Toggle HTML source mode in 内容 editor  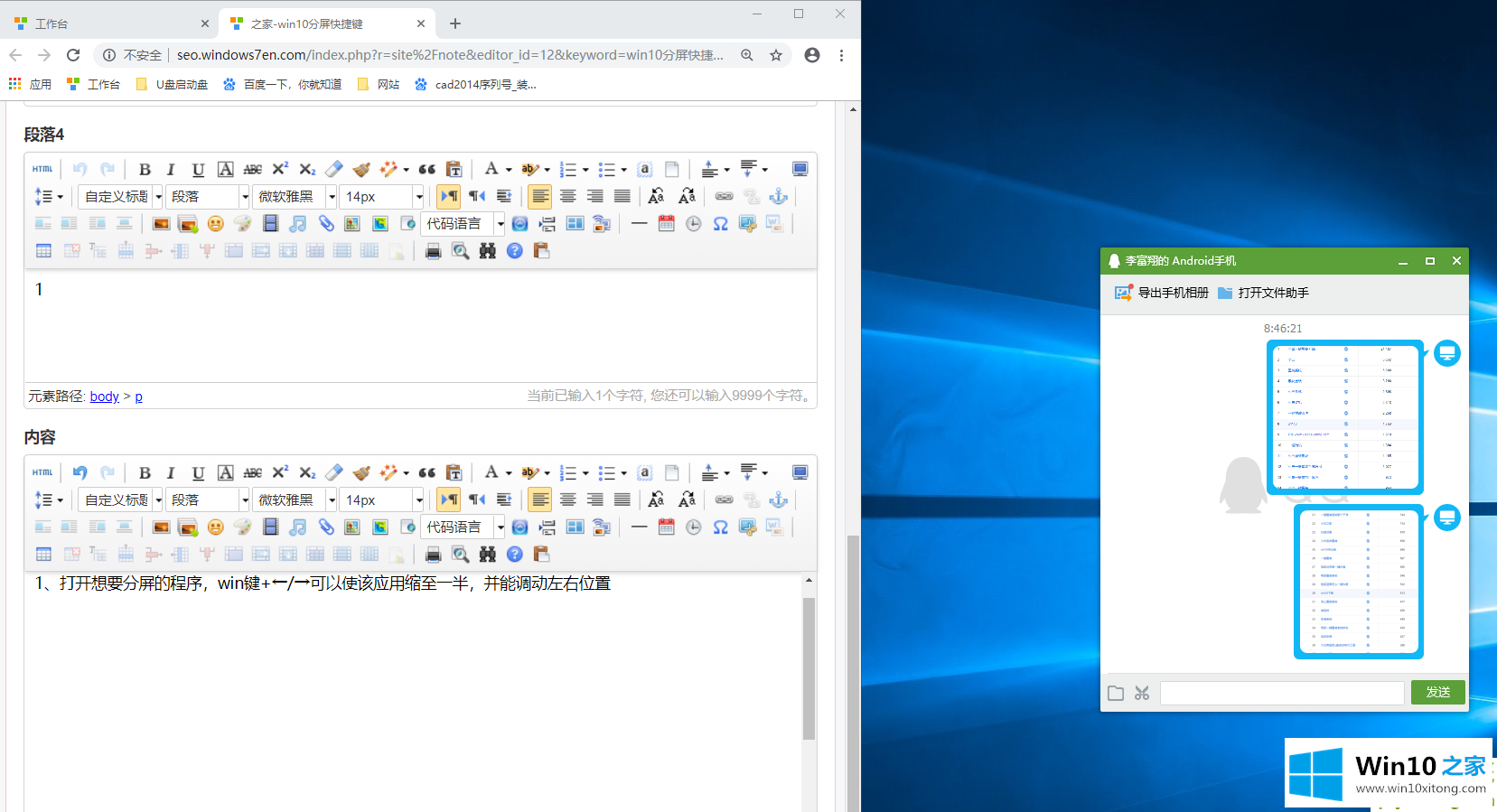pyautogui.click(x=42, y=472)
